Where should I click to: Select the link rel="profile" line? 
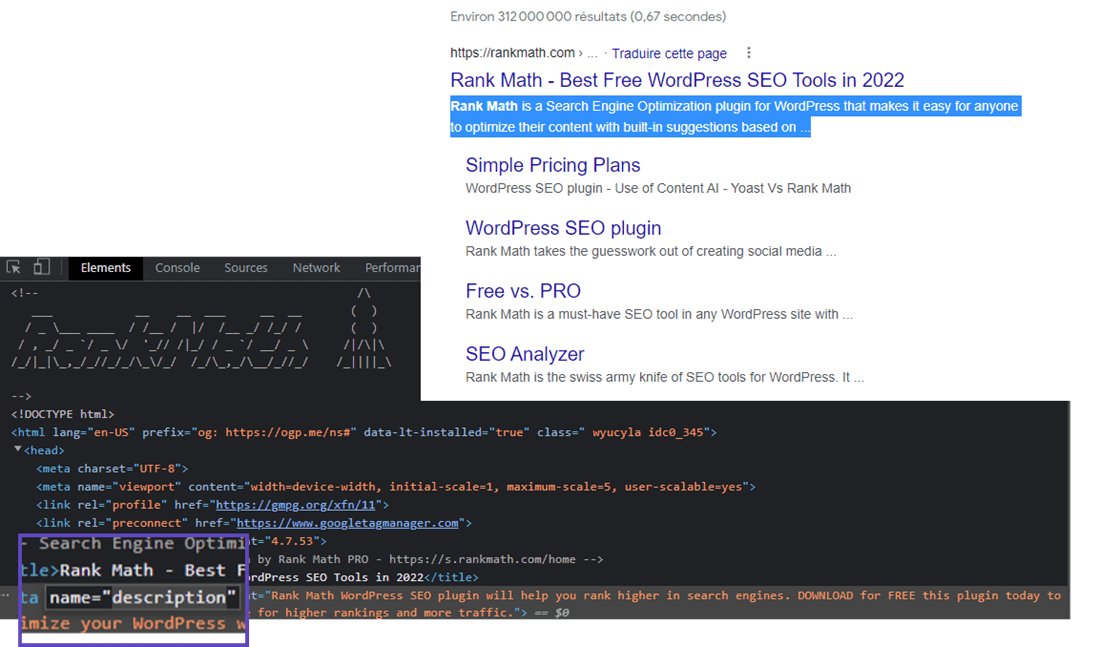pyautogui.click(x=213, y=505)
